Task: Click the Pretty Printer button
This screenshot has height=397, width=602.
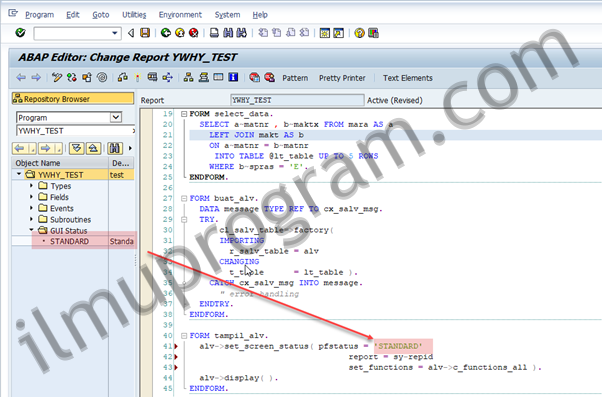Action: point(342,78)
